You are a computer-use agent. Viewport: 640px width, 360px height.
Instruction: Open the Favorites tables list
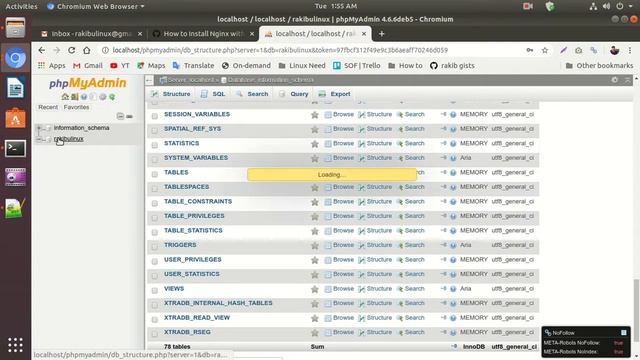tap(76, 107)
